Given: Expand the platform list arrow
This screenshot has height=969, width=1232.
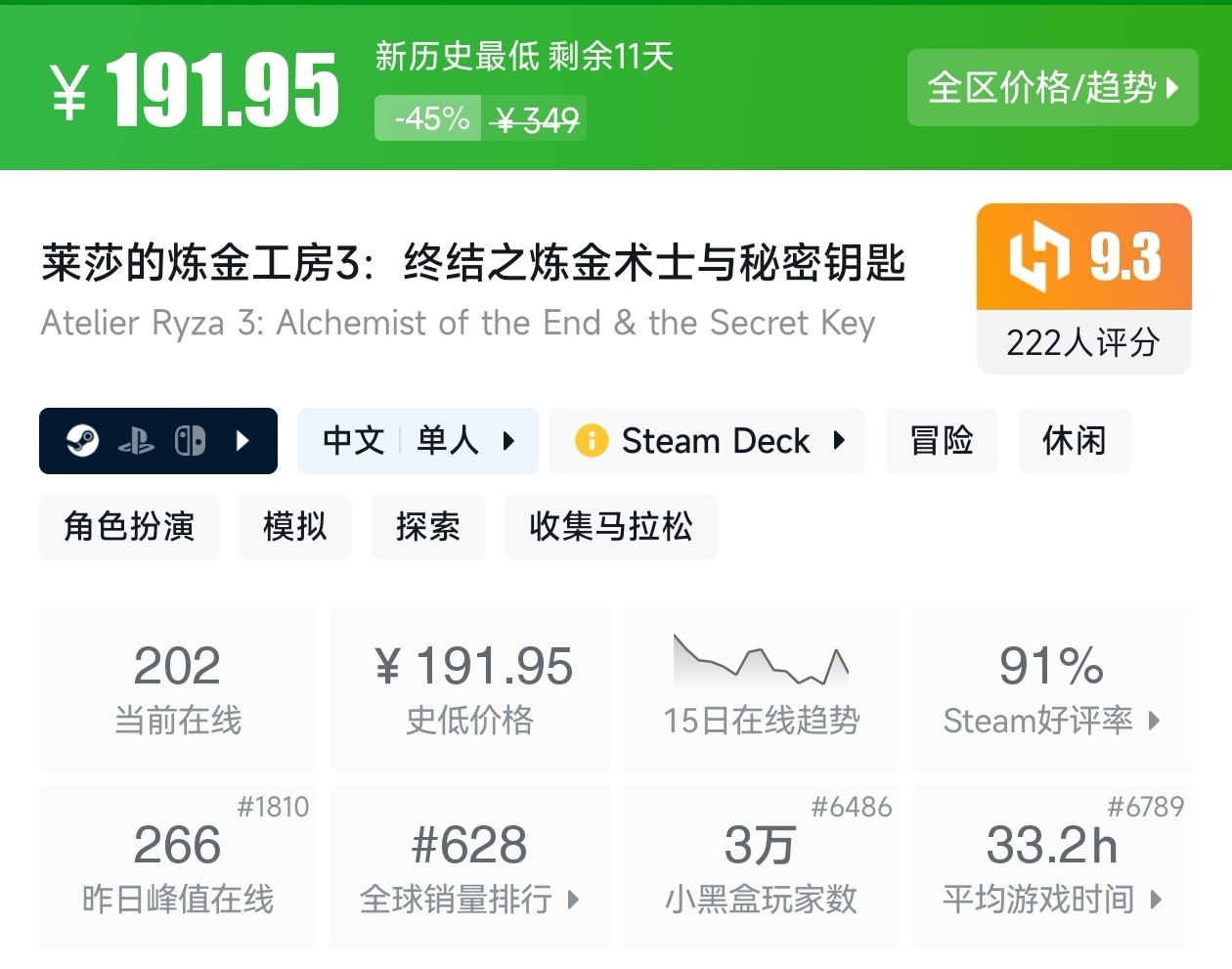Looking at the screenshot, I should 243,441.
